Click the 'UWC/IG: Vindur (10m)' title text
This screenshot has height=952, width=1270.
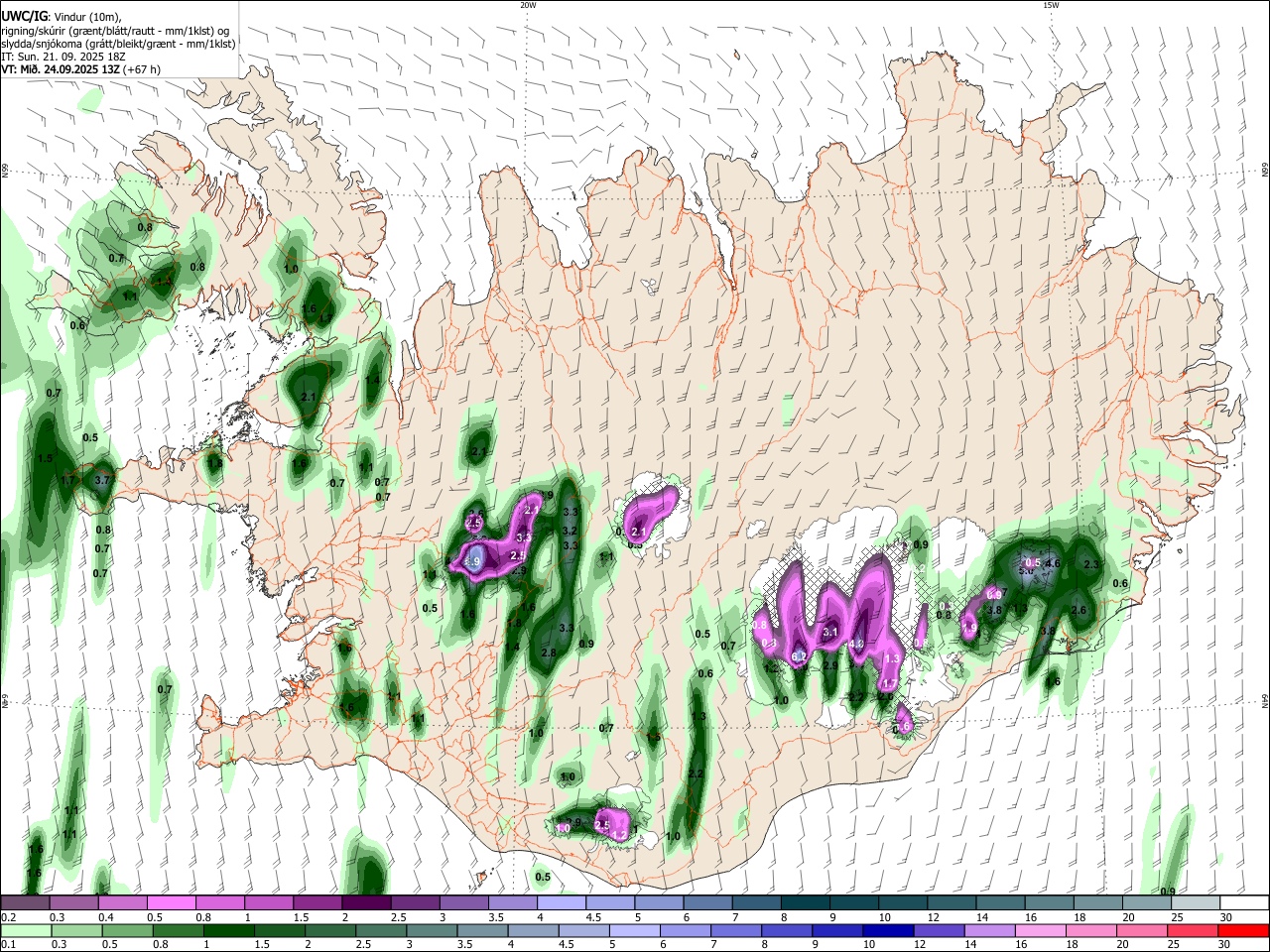coord(61,17)
